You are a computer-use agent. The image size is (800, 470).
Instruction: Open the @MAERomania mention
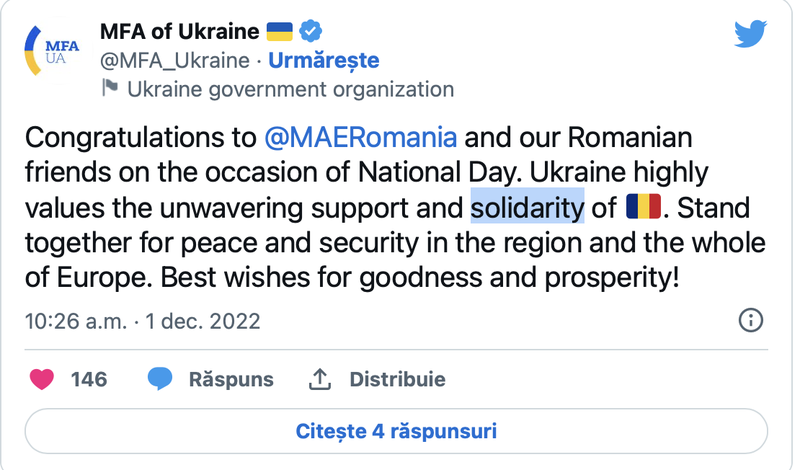(360, 137)
